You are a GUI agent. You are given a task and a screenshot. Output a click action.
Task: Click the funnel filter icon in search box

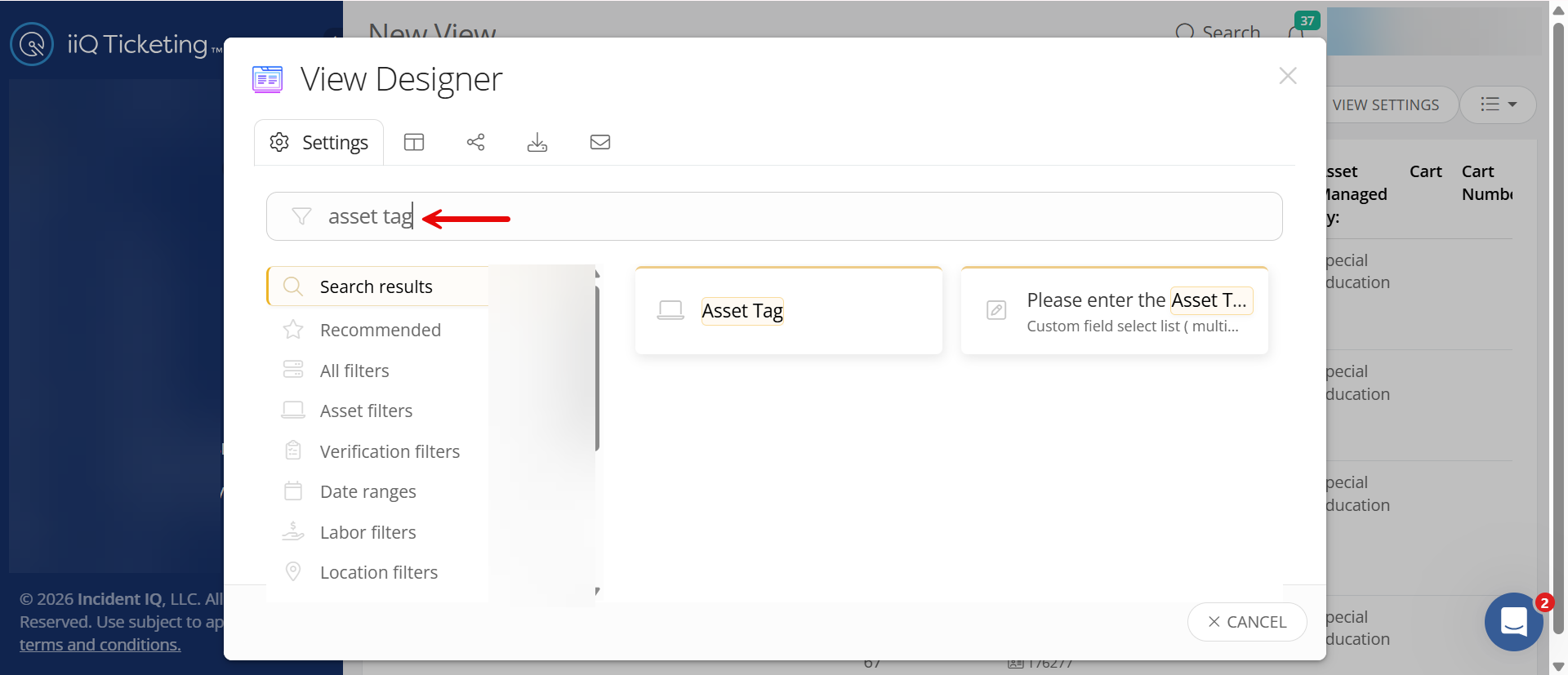pyautogui.click(x=301, y=216)
